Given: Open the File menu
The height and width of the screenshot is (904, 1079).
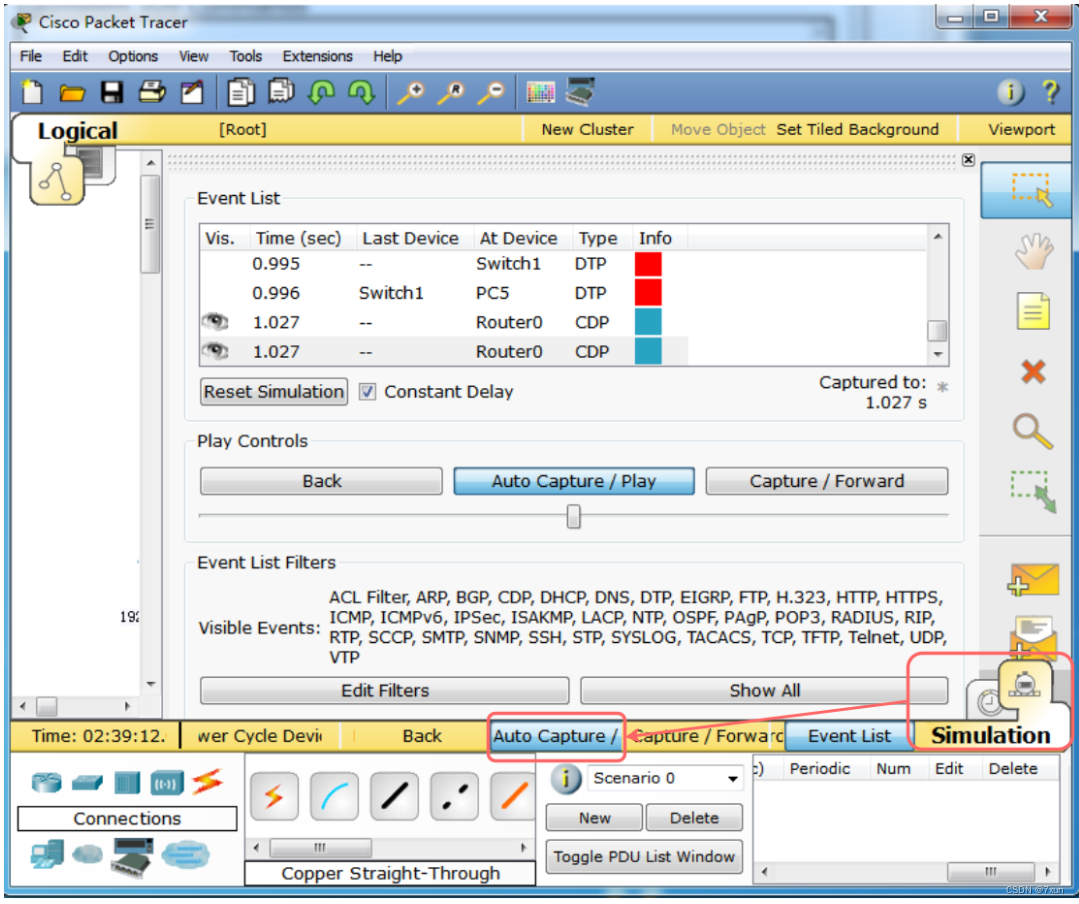Looking at the screenshot, I should pos(30,56).
